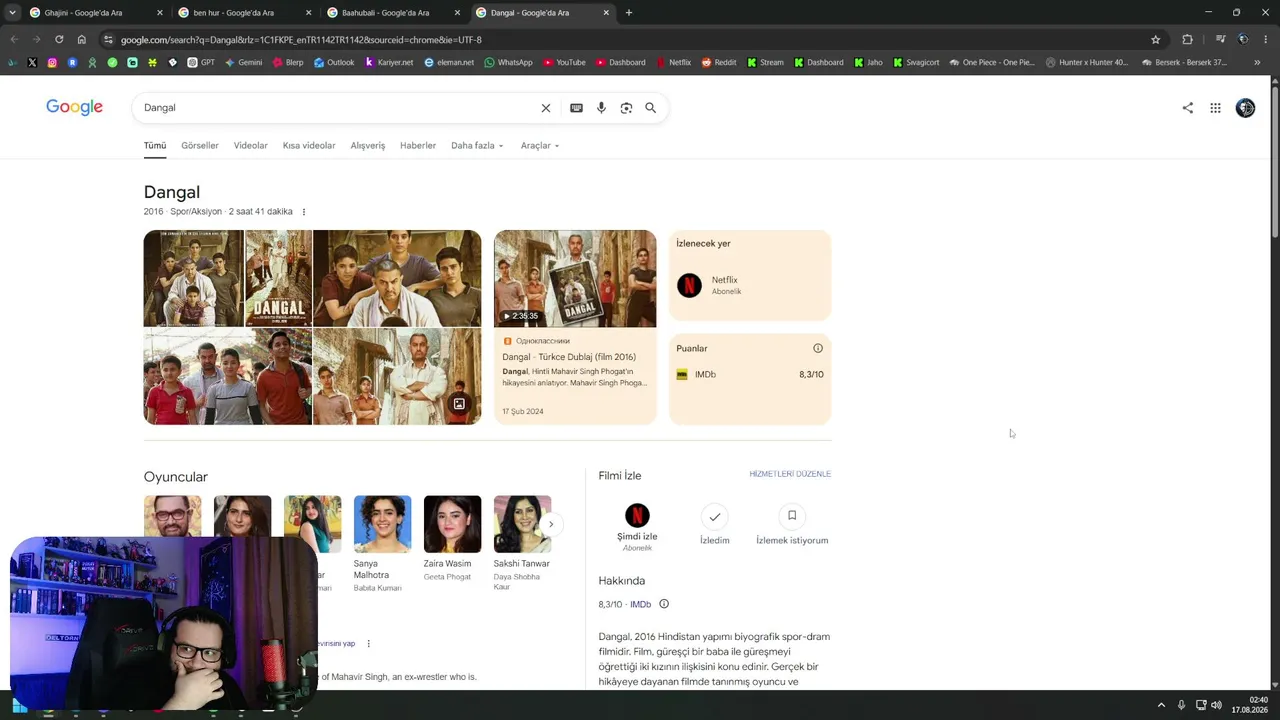
Task: Open the info icon beside IMDb rating in Hakkında
Action: click(x=664, y=604)
